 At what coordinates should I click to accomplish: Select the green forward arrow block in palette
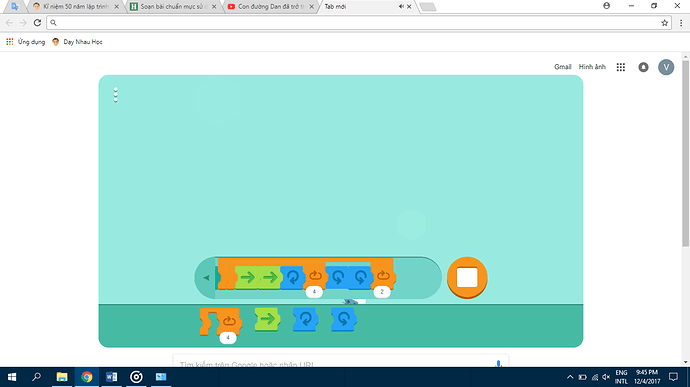click(267, 319)
